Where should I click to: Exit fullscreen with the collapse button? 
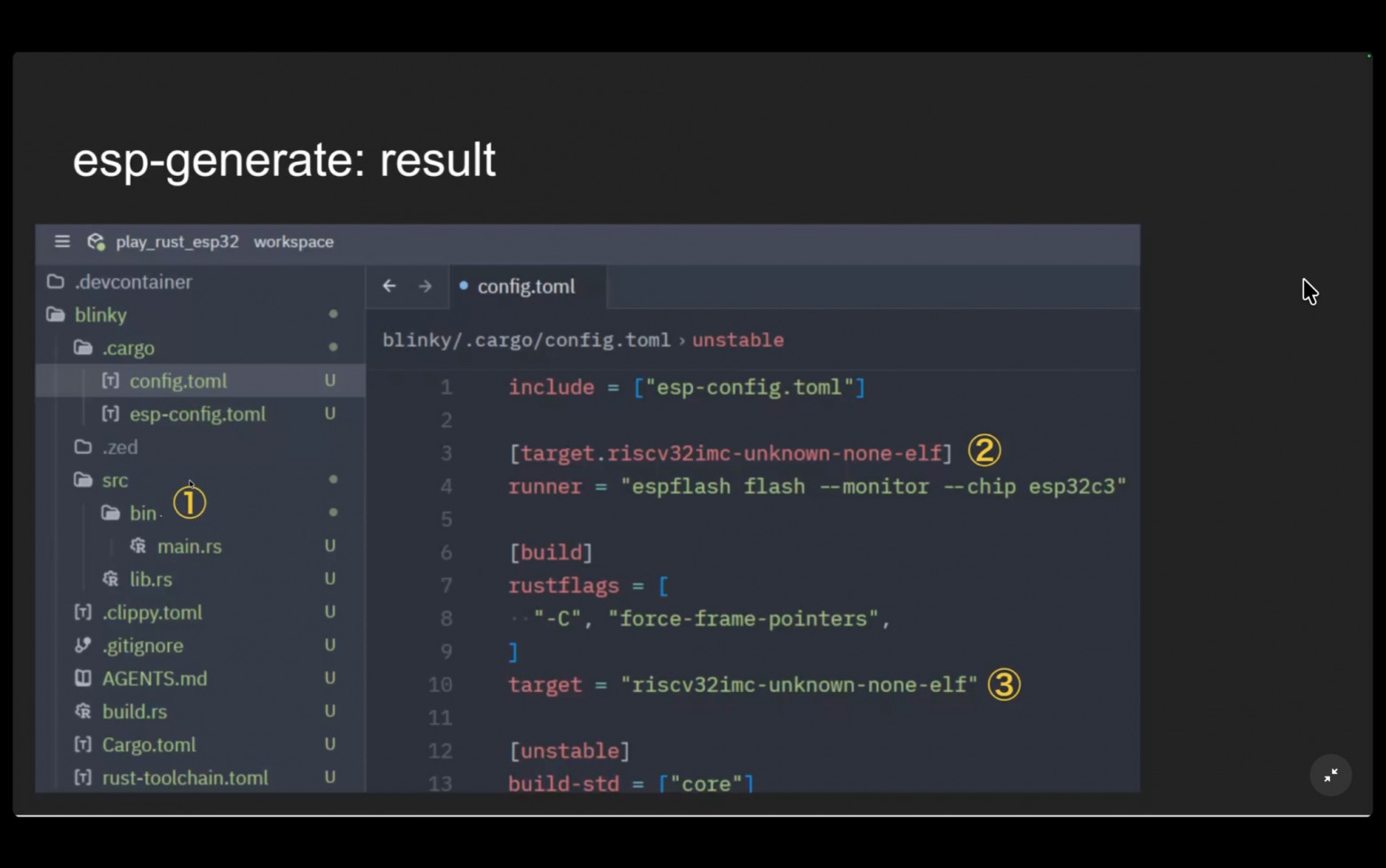(x=1331, y=776)
